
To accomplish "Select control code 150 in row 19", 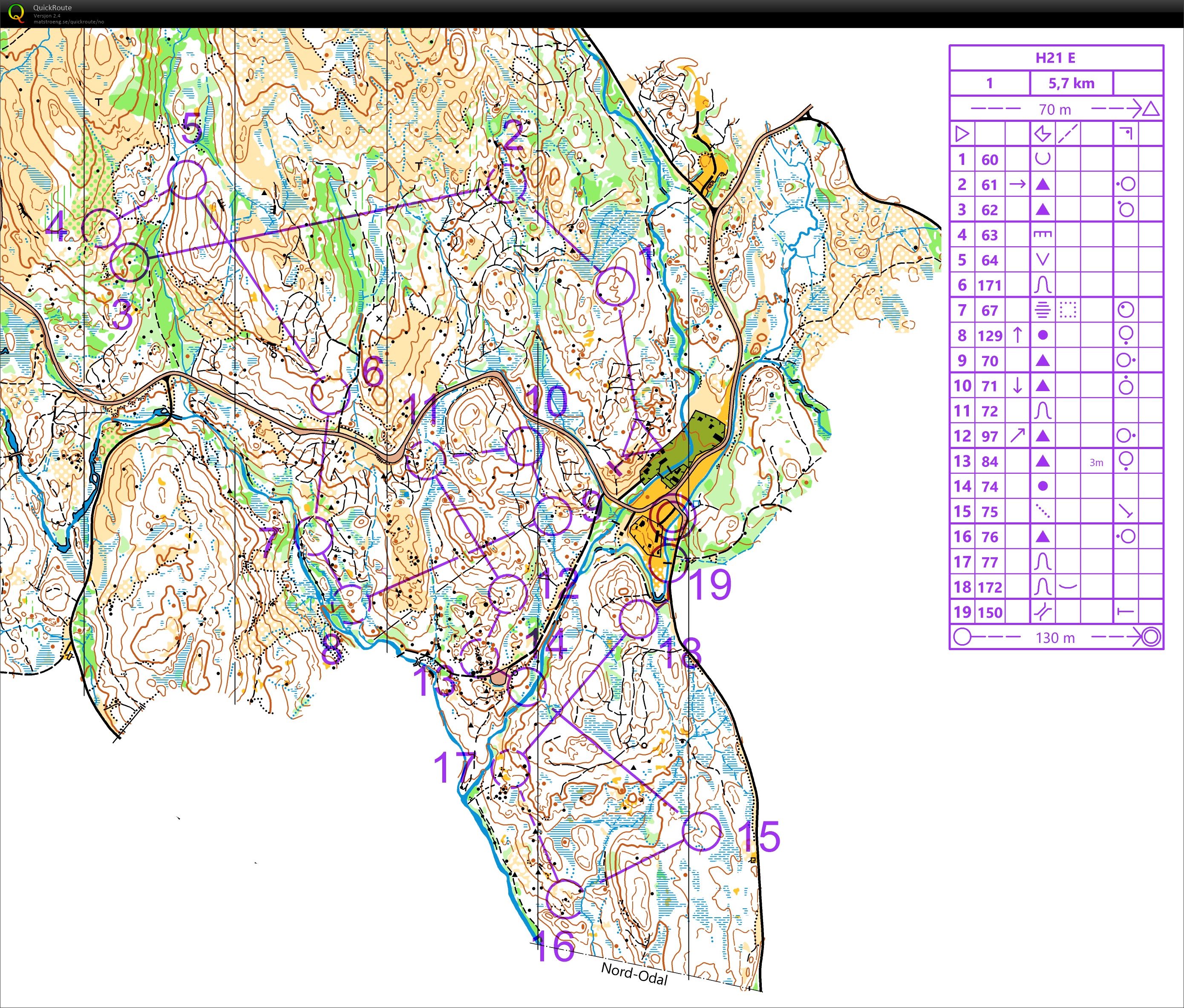I will (989, 612).
